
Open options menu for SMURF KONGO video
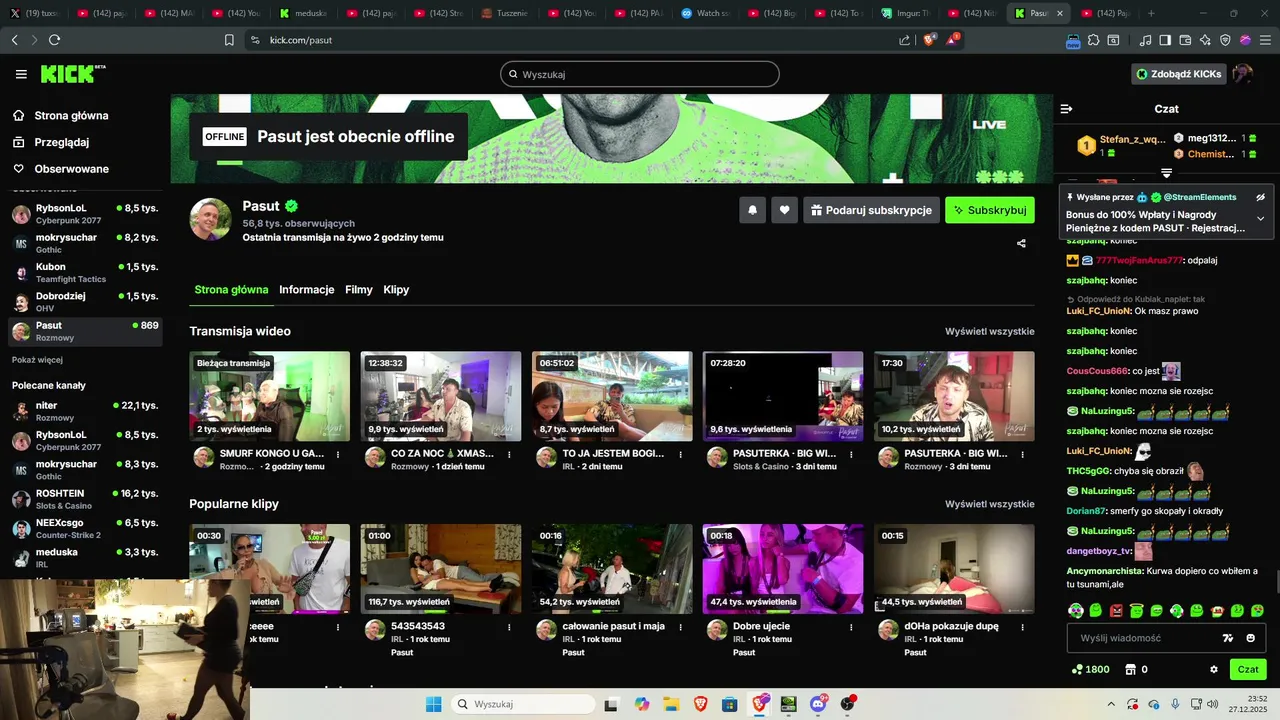pyautogui.click(x=338, y=454)
